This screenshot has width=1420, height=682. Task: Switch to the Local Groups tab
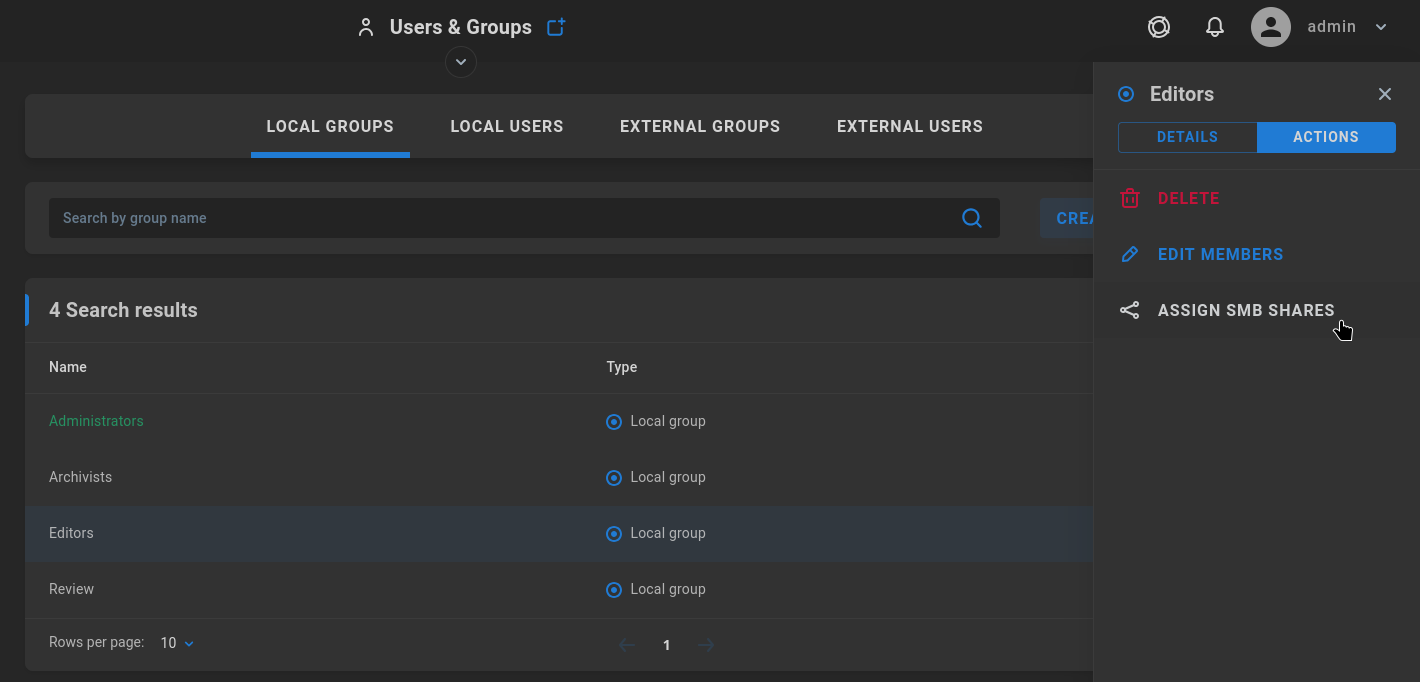coord(330,127)
